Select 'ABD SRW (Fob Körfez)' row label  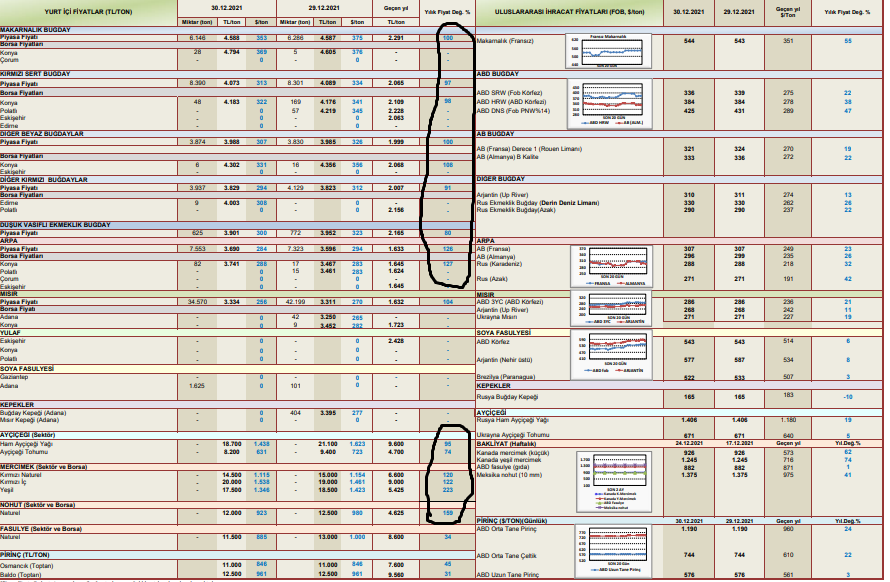click(509, 93)
